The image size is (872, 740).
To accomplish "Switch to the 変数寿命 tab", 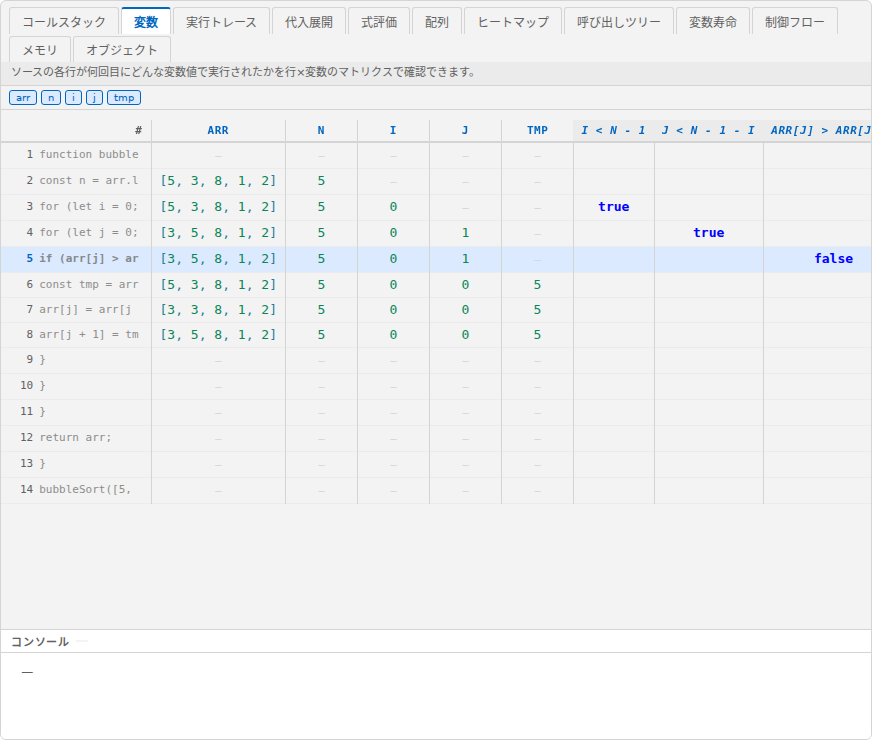I will tap(712, 22).
